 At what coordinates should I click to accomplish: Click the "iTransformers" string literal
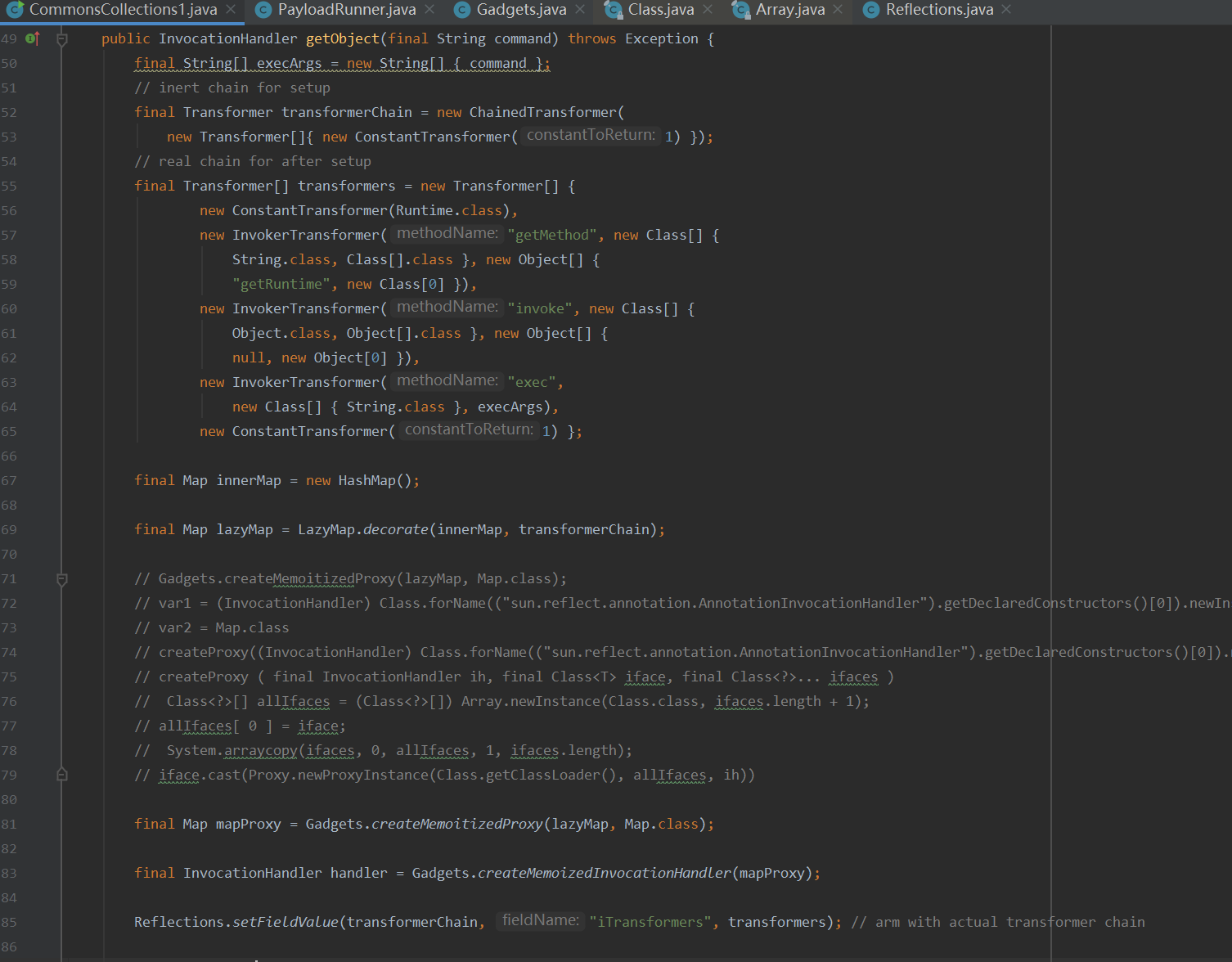click(x=650, y=922)
